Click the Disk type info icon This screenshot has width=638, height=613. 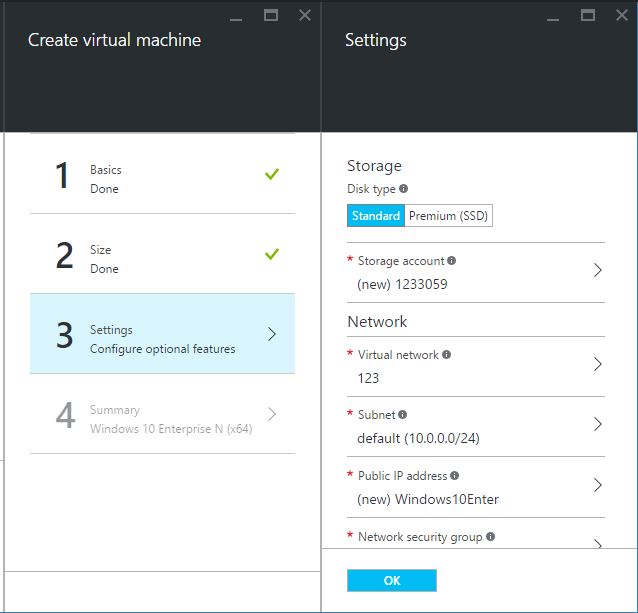click(403, 188)
